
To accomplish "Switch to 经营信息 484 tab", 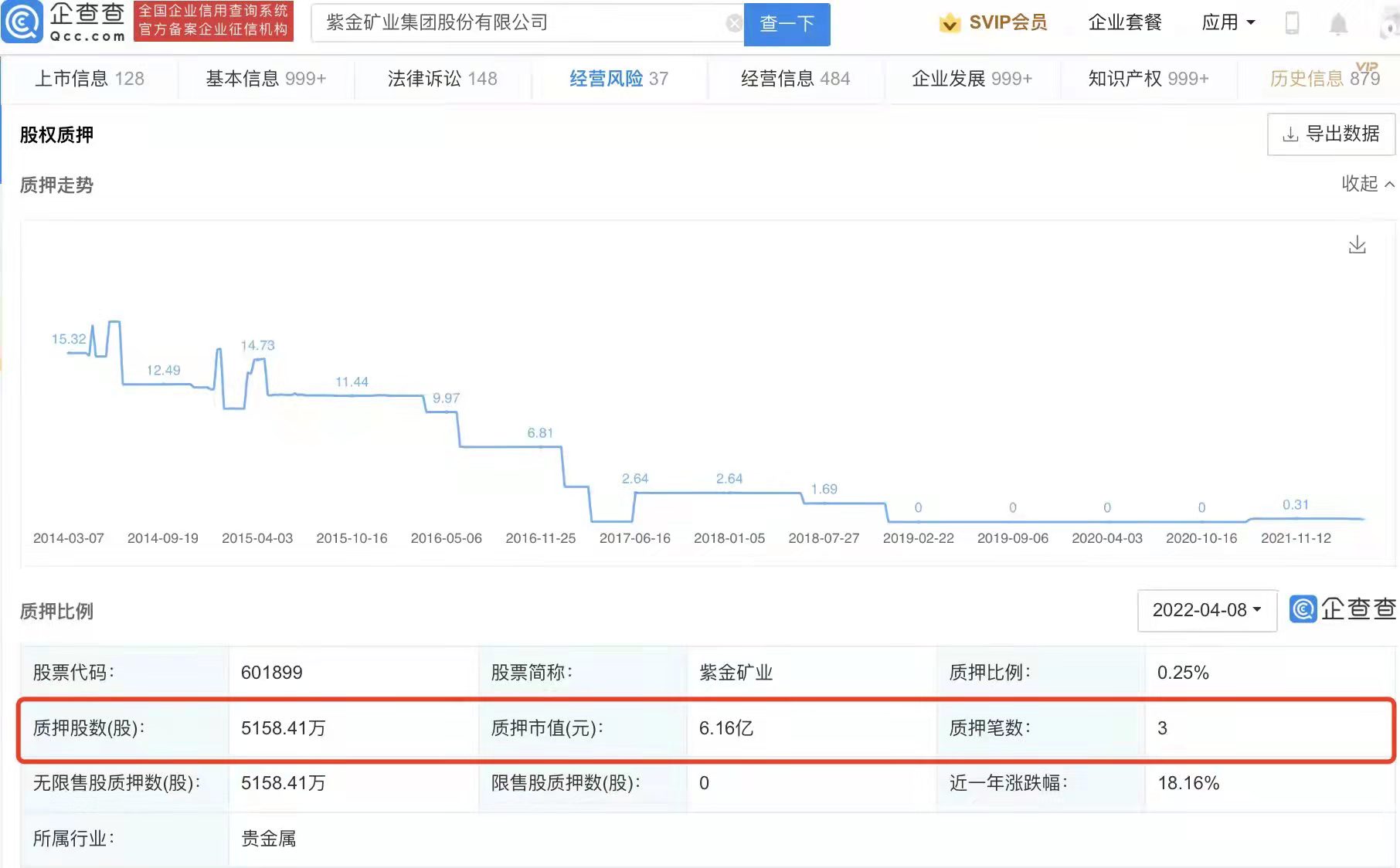I will click(x=795, y=78).
